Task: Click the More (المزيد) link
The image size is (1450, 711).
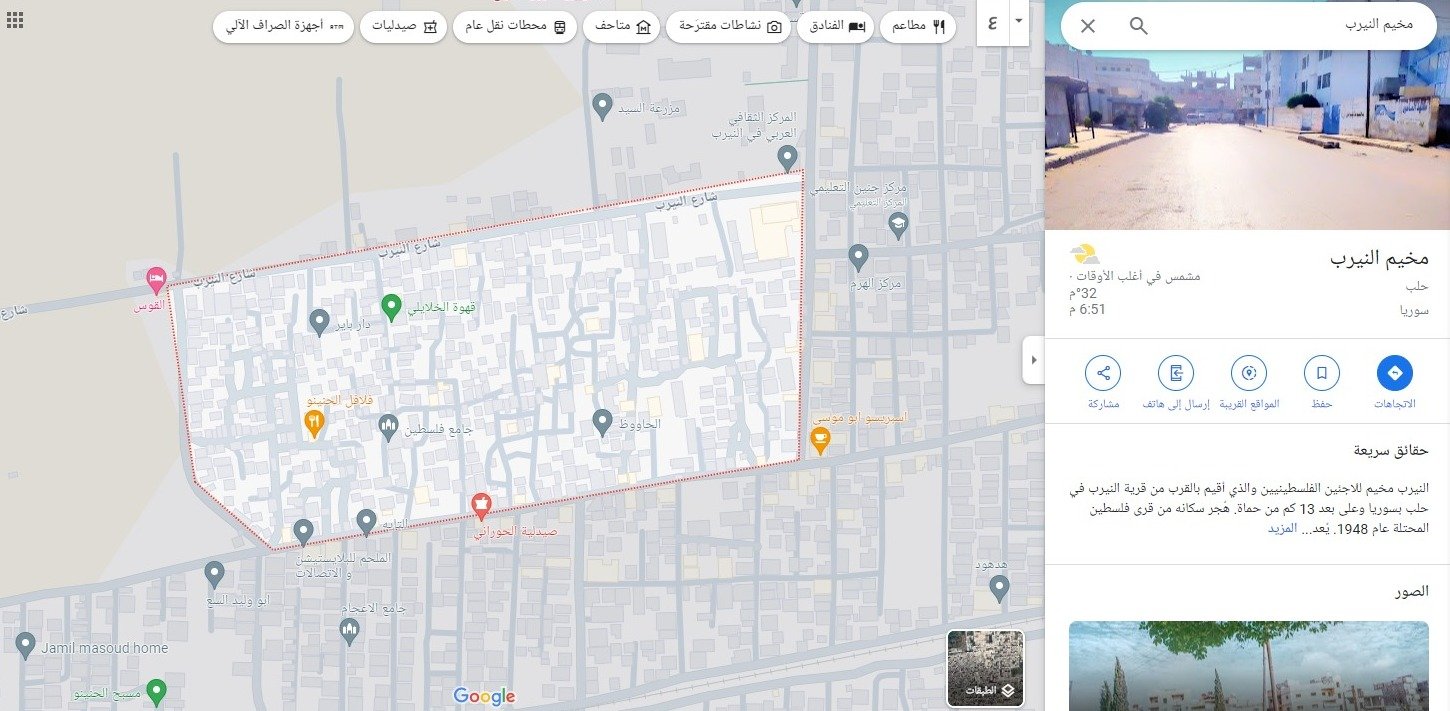Action: 1282,528
